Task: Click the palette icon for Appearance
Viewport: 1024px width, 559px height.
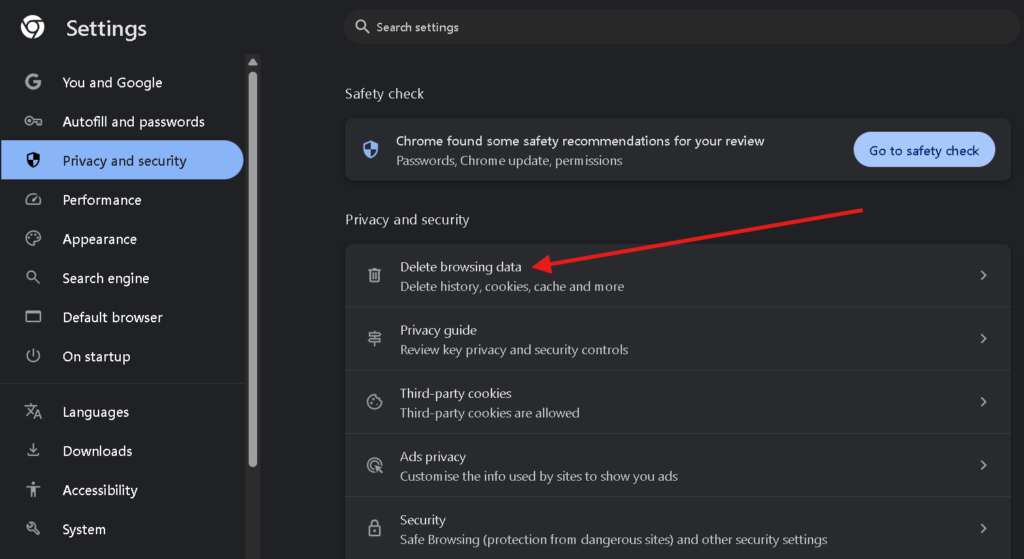Action: click(x=33, y=238)
